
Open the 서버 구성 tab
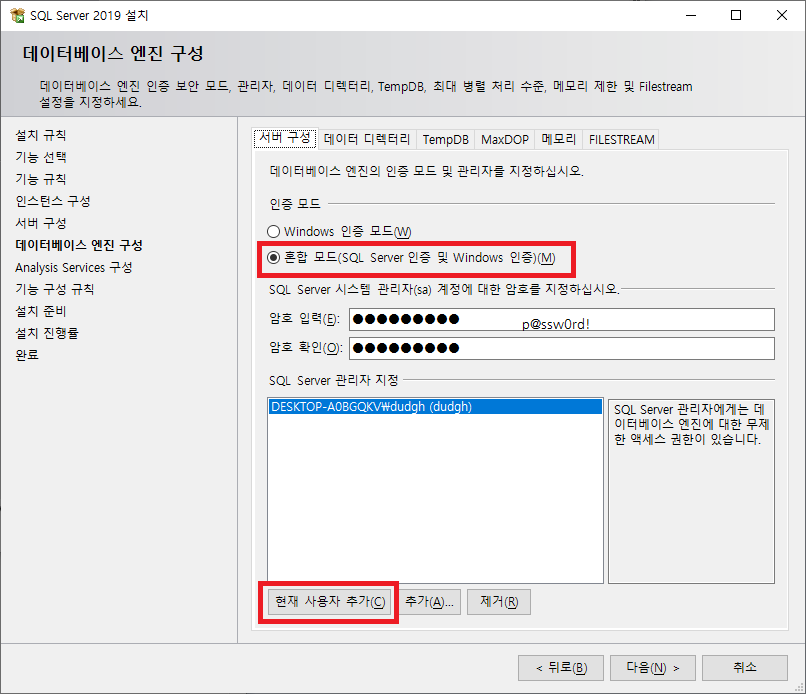coord(285,138)
